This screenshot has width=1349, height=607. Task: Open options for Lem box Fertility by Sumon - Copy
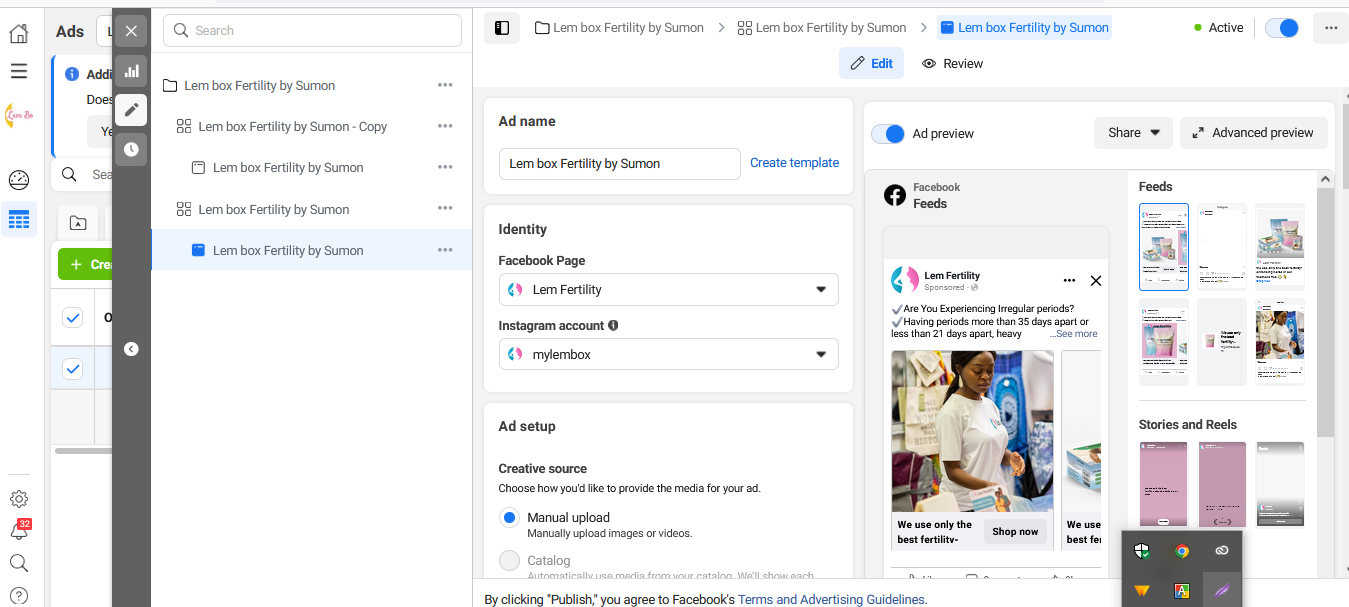click(445, 126)
